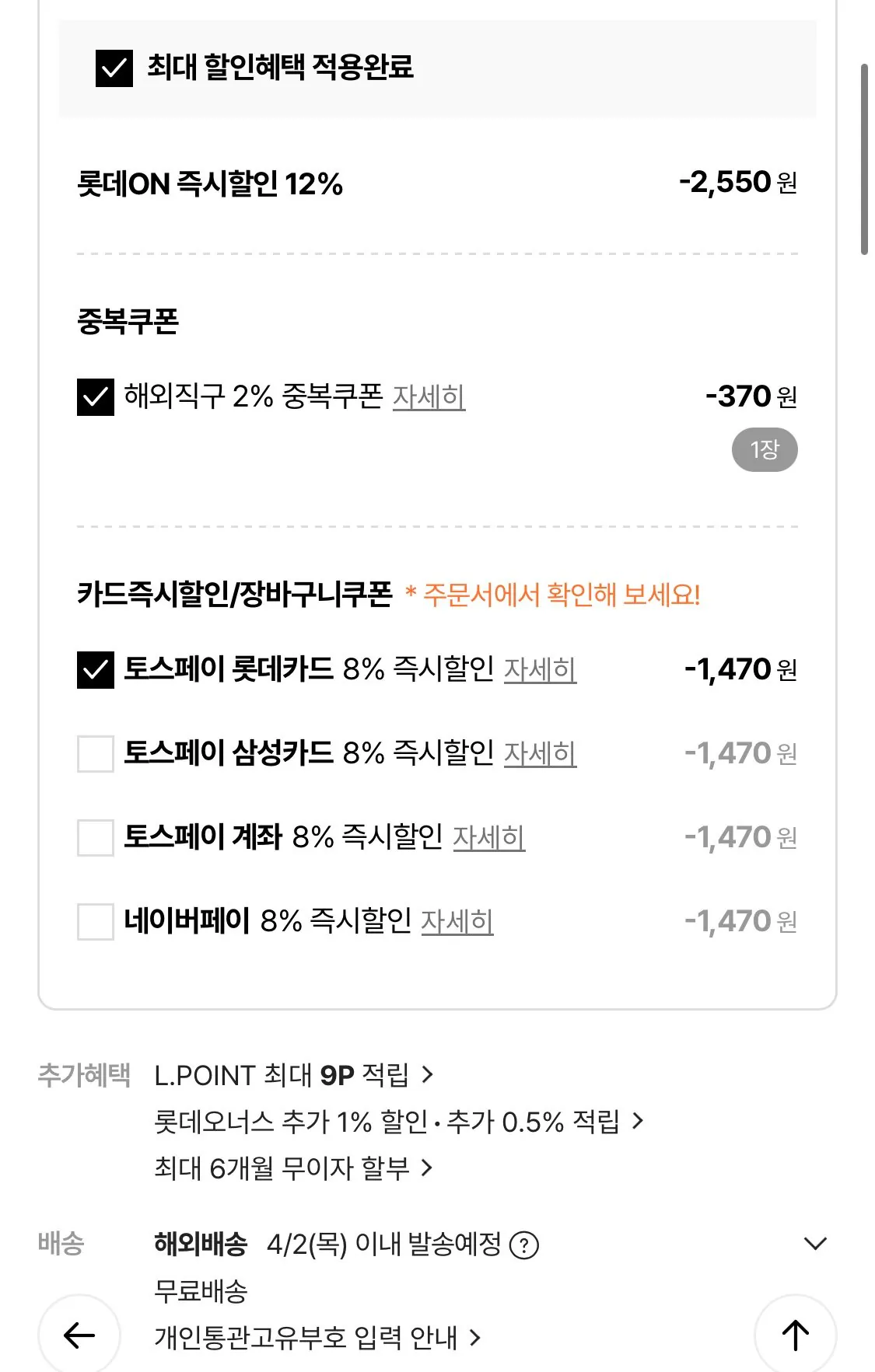Open 최대 6개월 무이자 할부 info

click(293, 1168)
